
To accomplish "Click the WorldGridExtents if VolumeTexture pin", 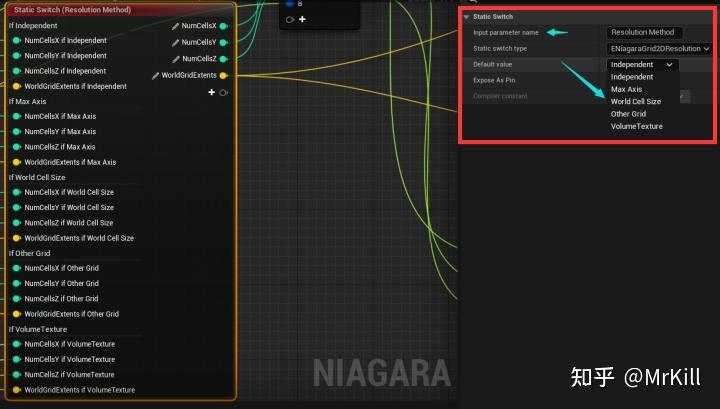I will click(17, 390).
